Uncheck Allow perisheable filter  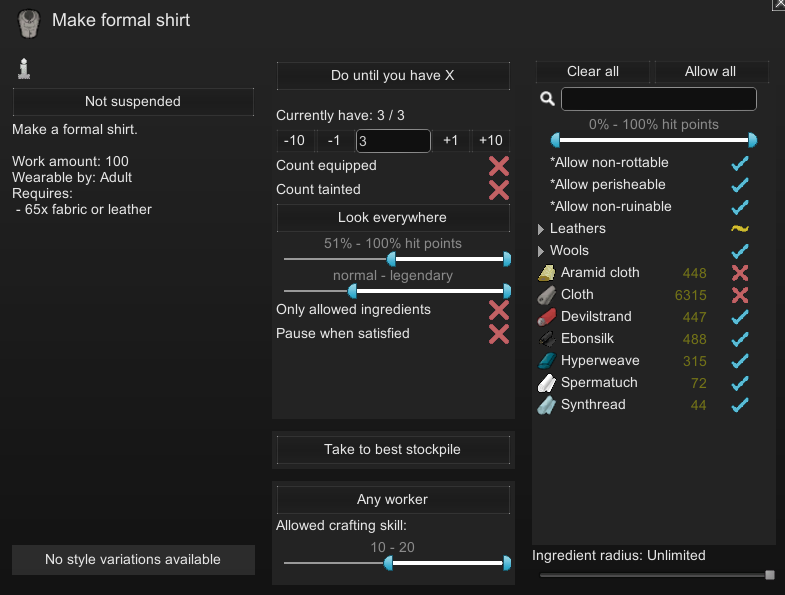[740, 185]
